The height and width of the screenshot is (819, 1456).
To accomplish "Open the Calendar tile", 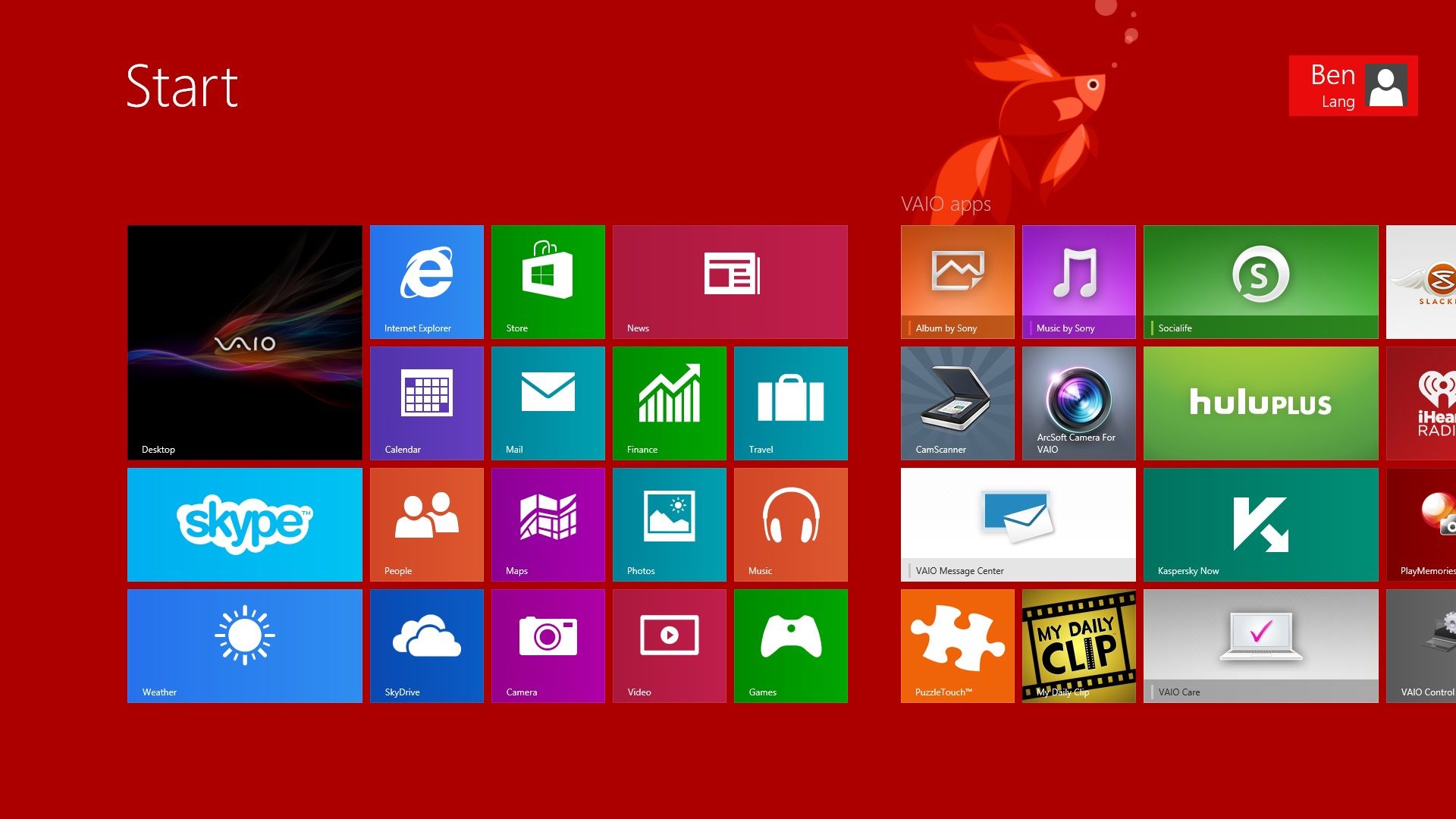I will click(427, 403).
